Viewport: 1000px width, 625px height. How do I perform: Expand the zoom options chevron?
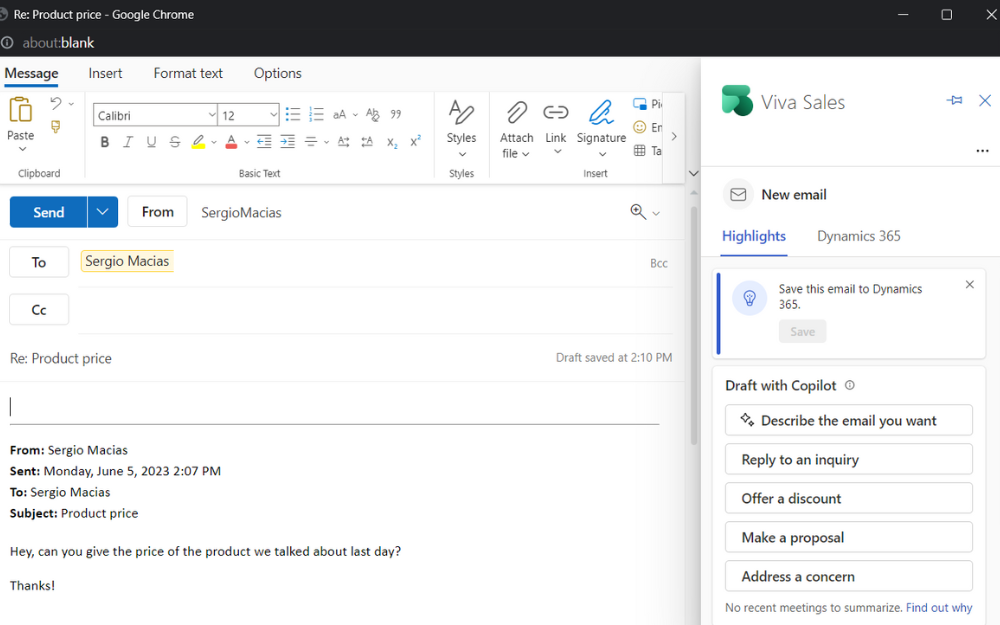click(656, 214)
